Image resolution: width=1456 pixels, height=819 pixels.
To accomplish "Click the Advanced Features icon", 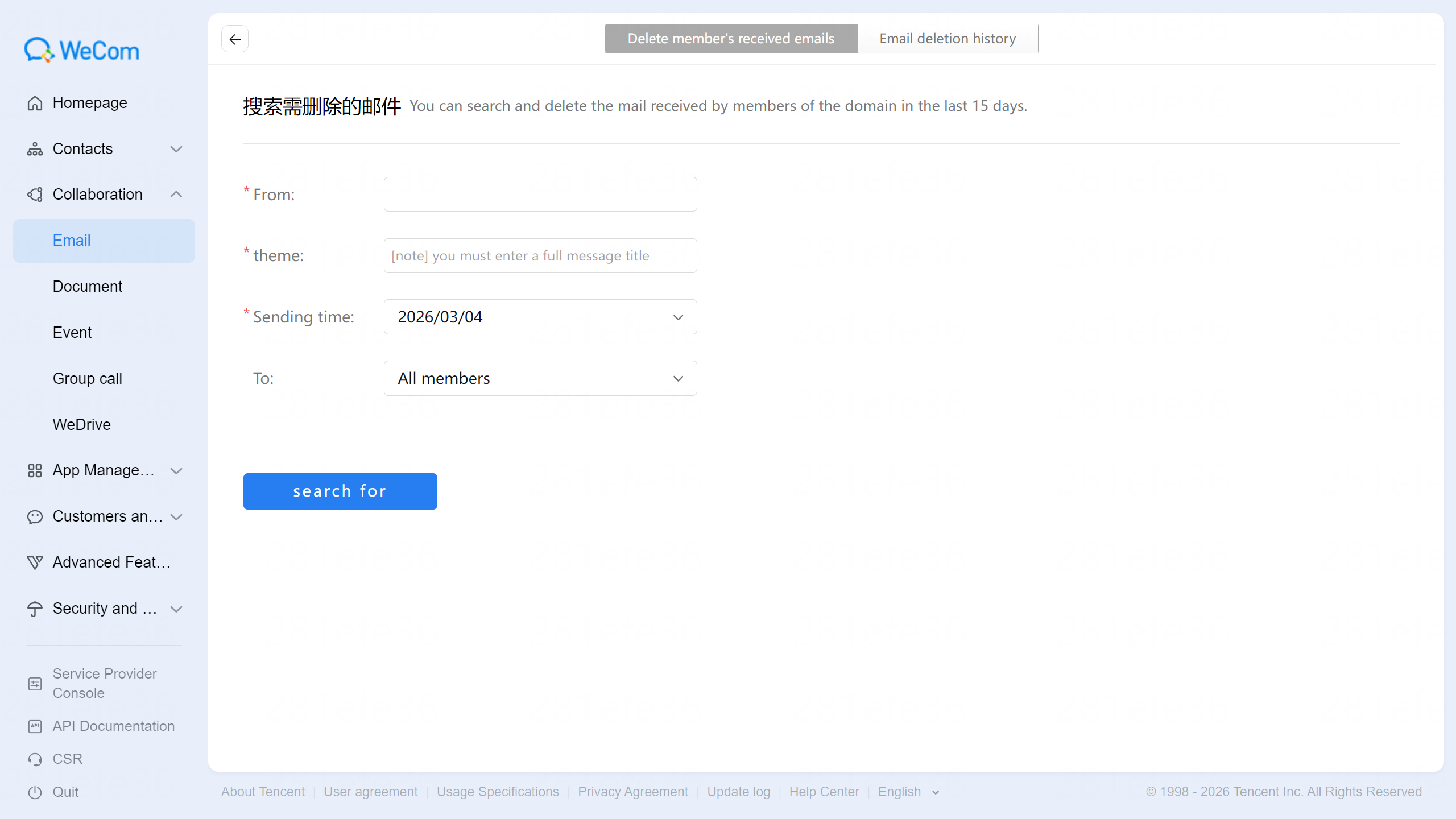I will [x=35, y=562].
